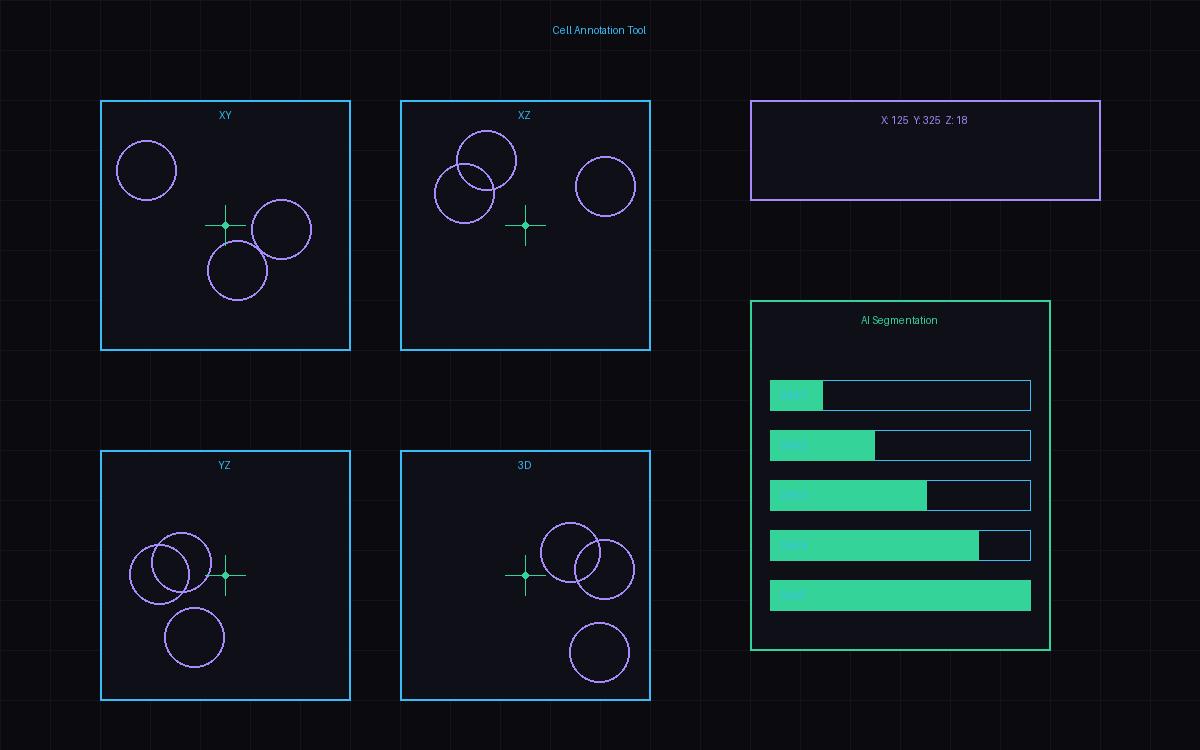Select the lone cell outline in XZ view
1200x750 pixels.
coord(605,186)
